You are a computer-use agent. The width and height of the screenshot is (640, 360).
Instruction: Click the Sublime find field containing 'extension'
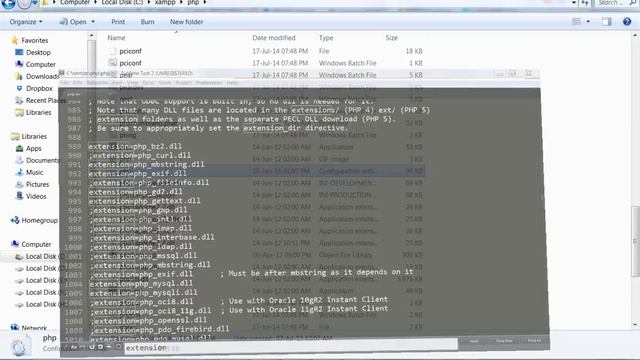(291, 347)
